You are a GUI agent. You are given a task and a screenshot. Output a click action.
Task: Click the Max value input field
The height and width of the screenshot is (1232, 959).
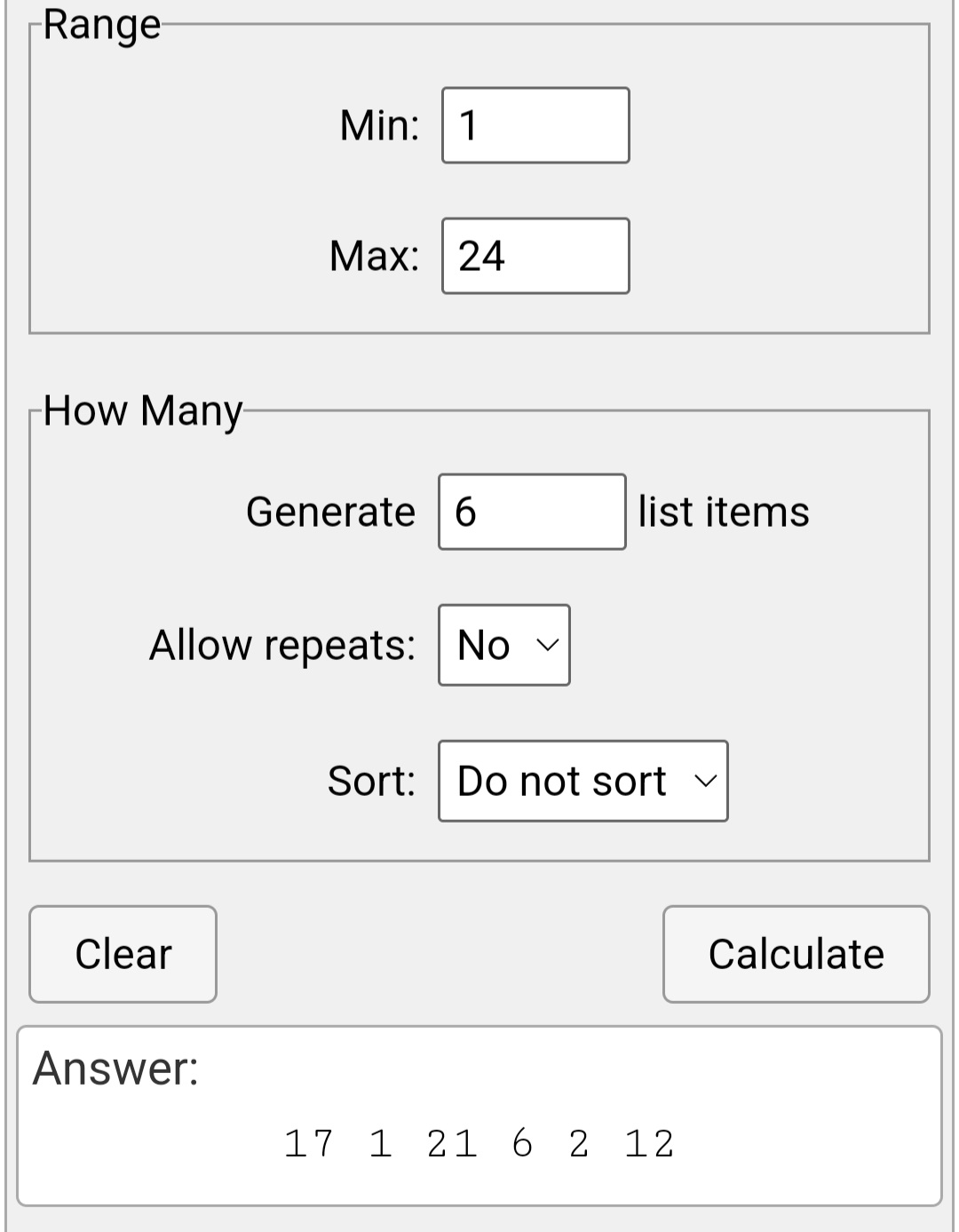pyautogui.click(x=535, y=256)
